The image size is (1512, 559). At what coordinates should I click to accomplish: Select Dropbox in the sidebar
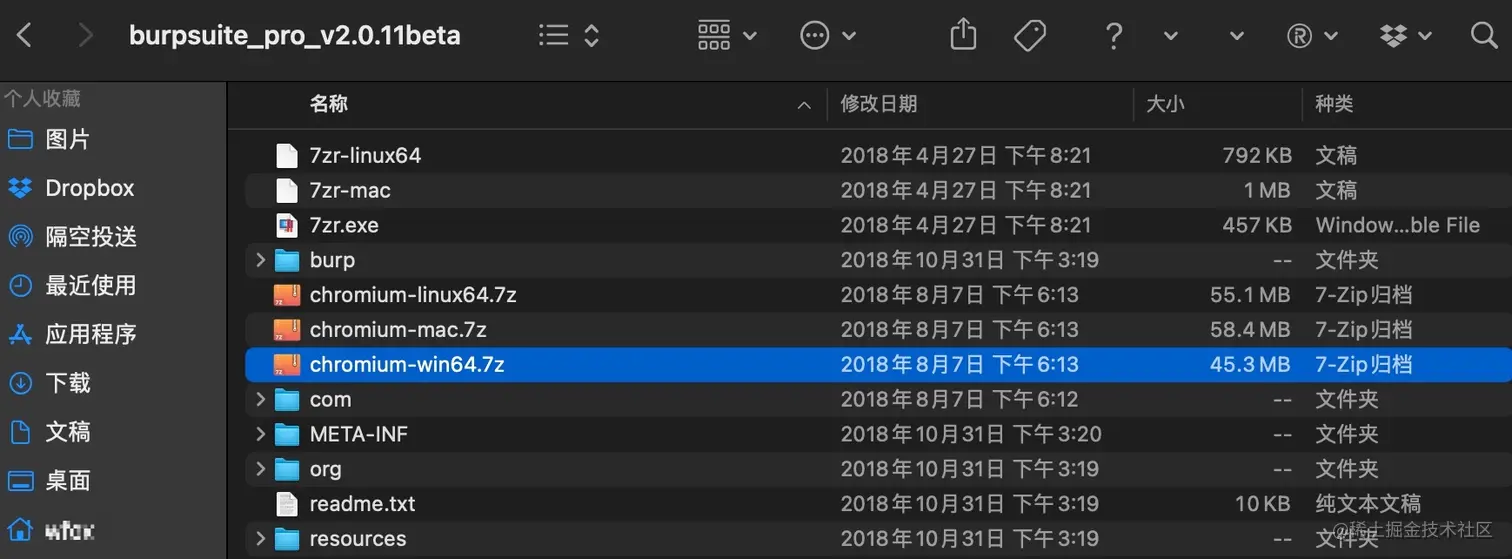[x=71, y=188]
